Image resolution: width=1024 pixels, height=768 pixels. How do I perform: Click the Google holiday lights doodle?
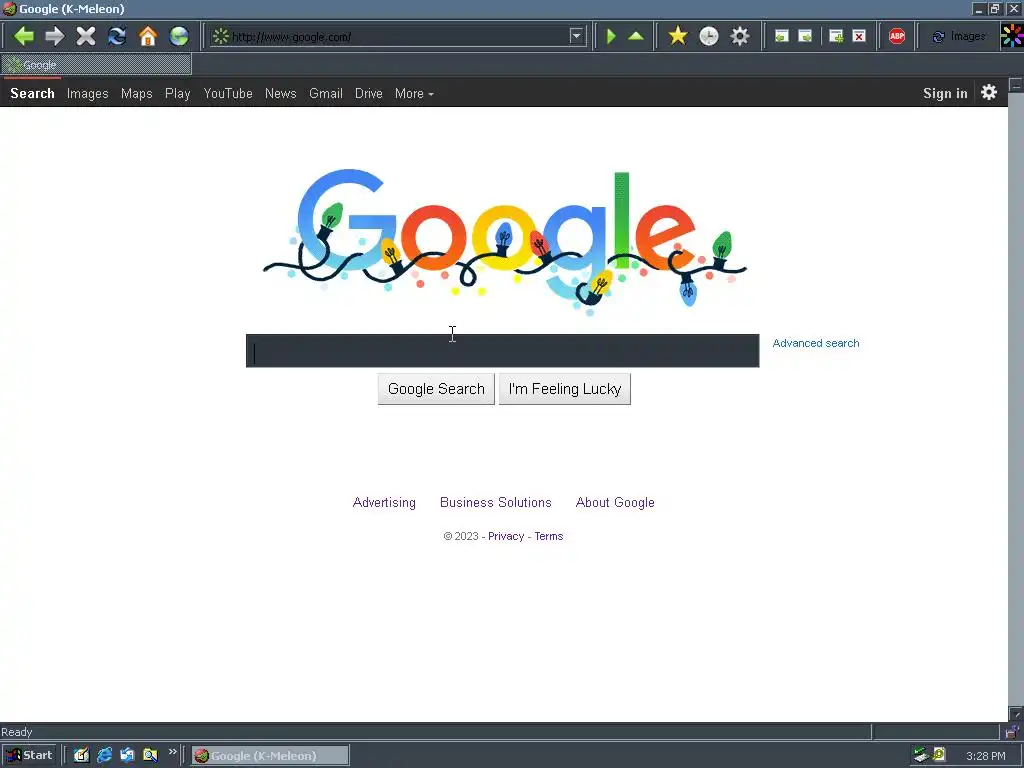coord(504,242)
